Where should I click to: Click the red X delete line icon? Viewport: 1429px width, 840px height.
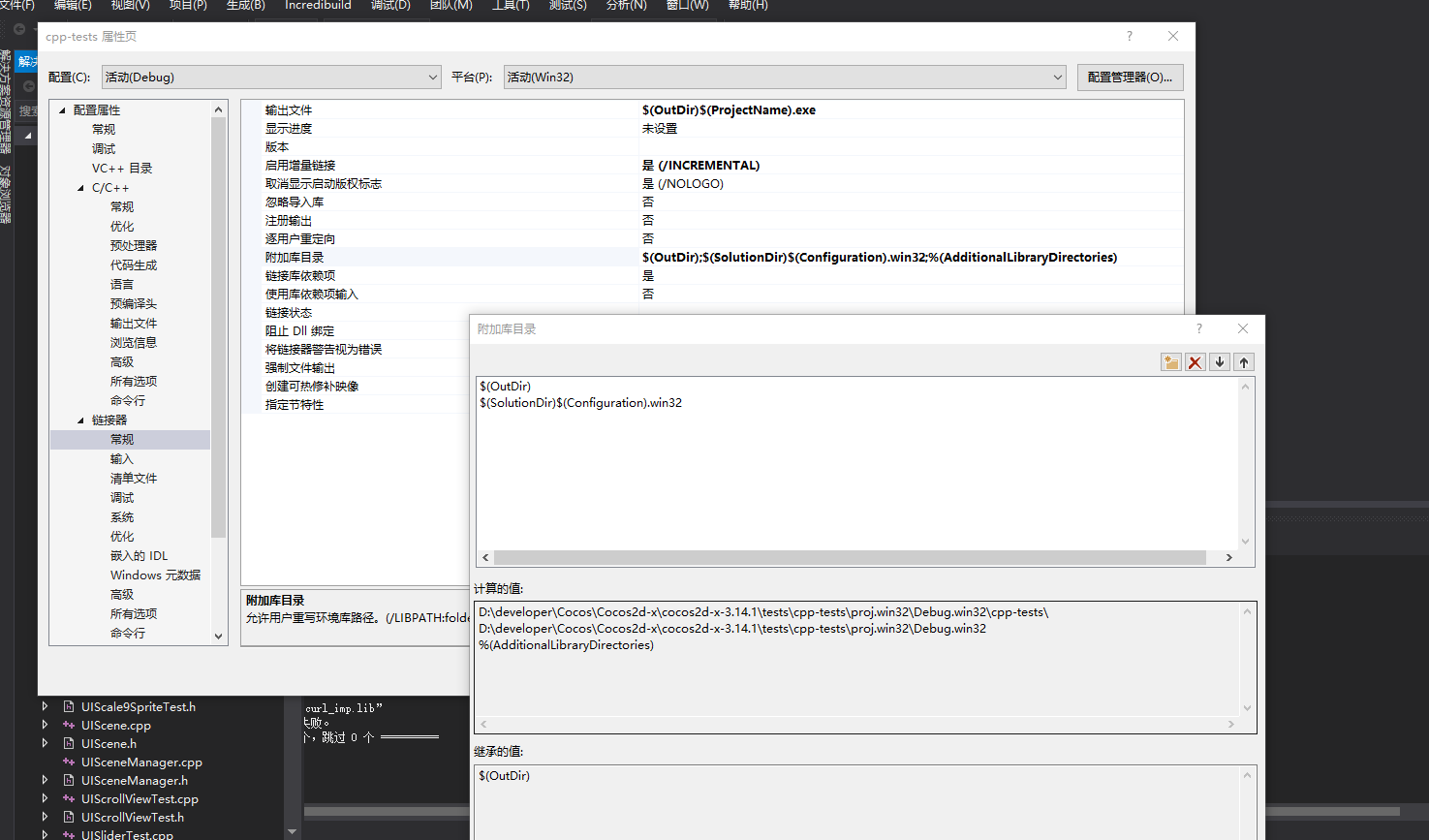pyautogui.click(x=1196, y=362)
